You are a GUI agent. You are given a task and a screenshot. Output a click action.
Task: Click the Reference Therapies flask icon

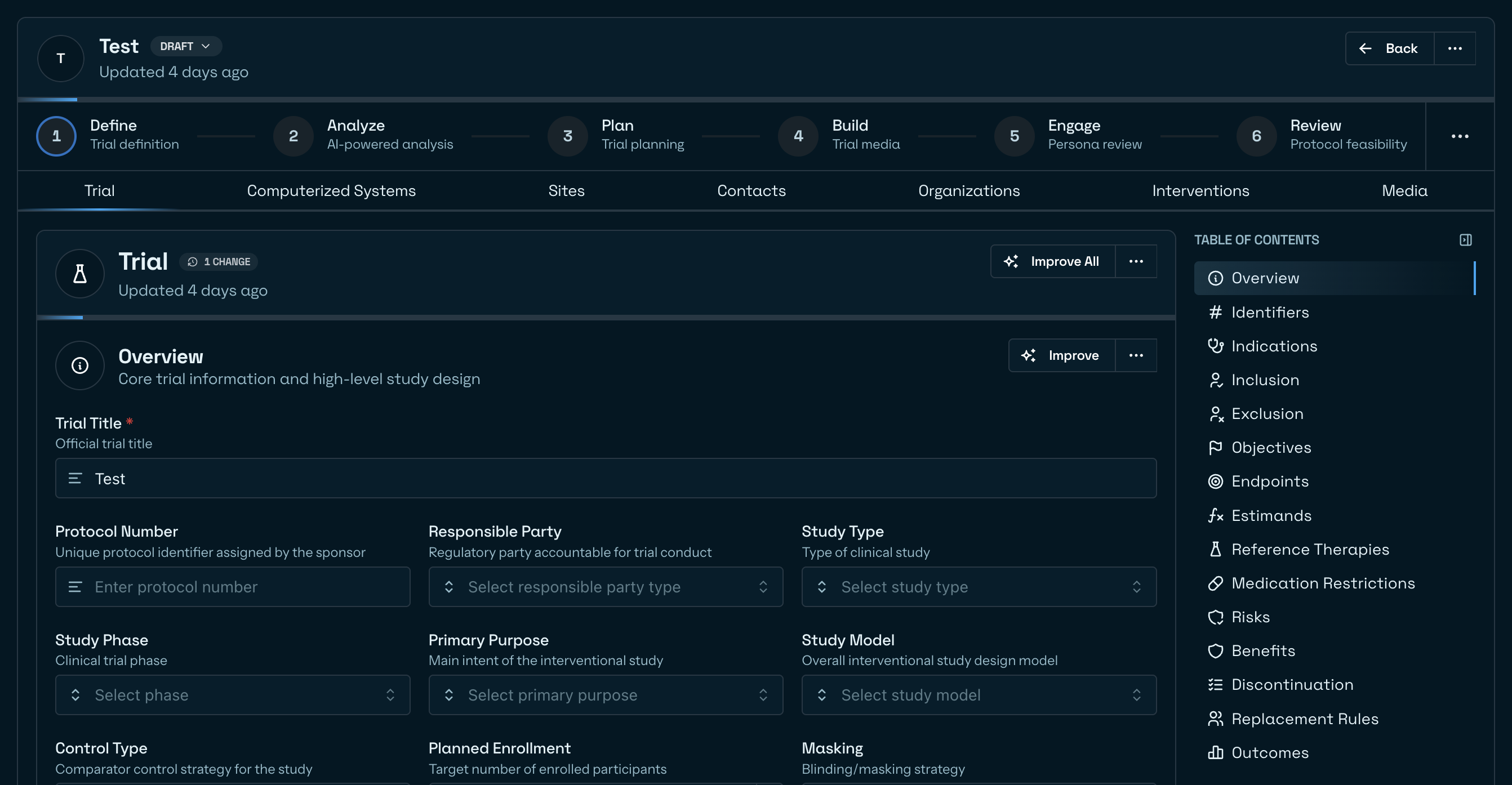click(x=1215, y=549)
